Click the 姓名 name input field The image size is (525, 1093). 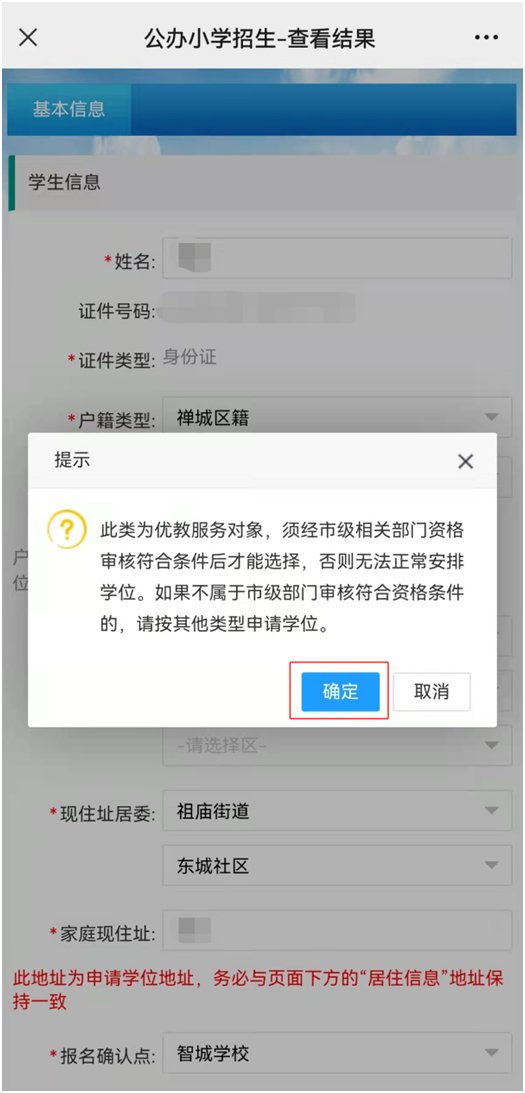tap(337, 258)
